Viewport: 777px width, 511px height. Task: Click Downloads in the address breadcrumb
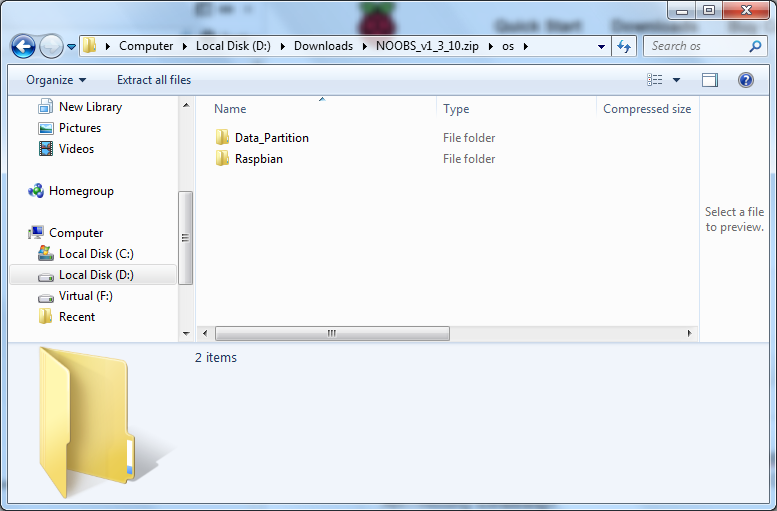(323, 46)
